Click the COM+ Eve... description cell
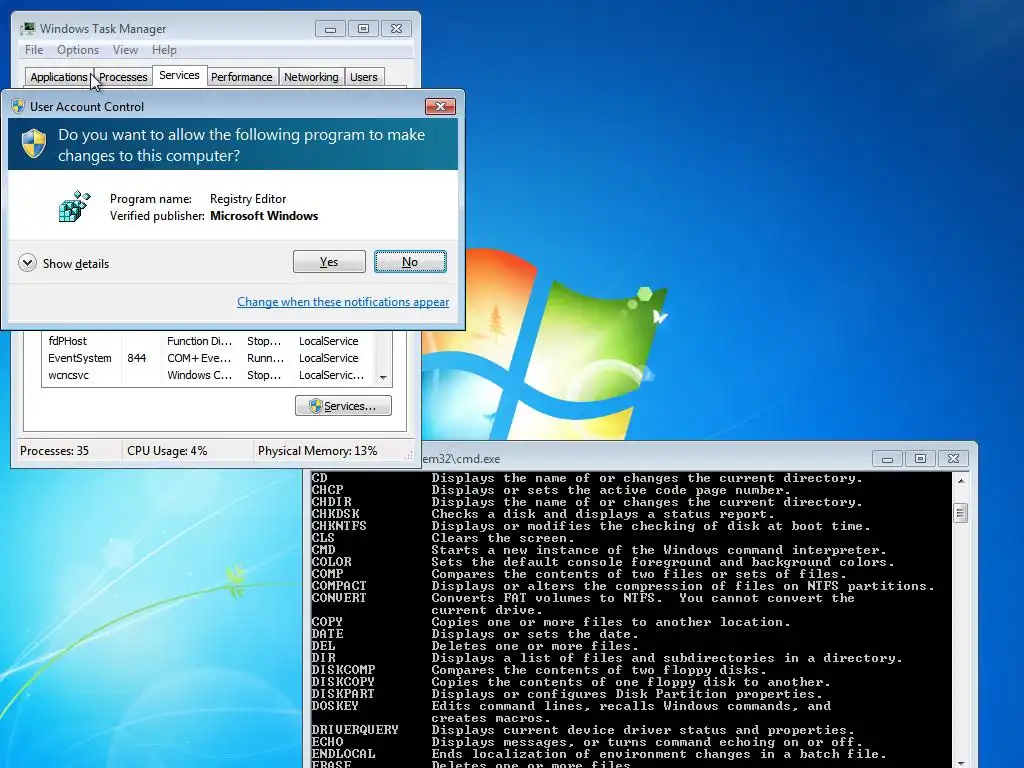 coord(199,358)
